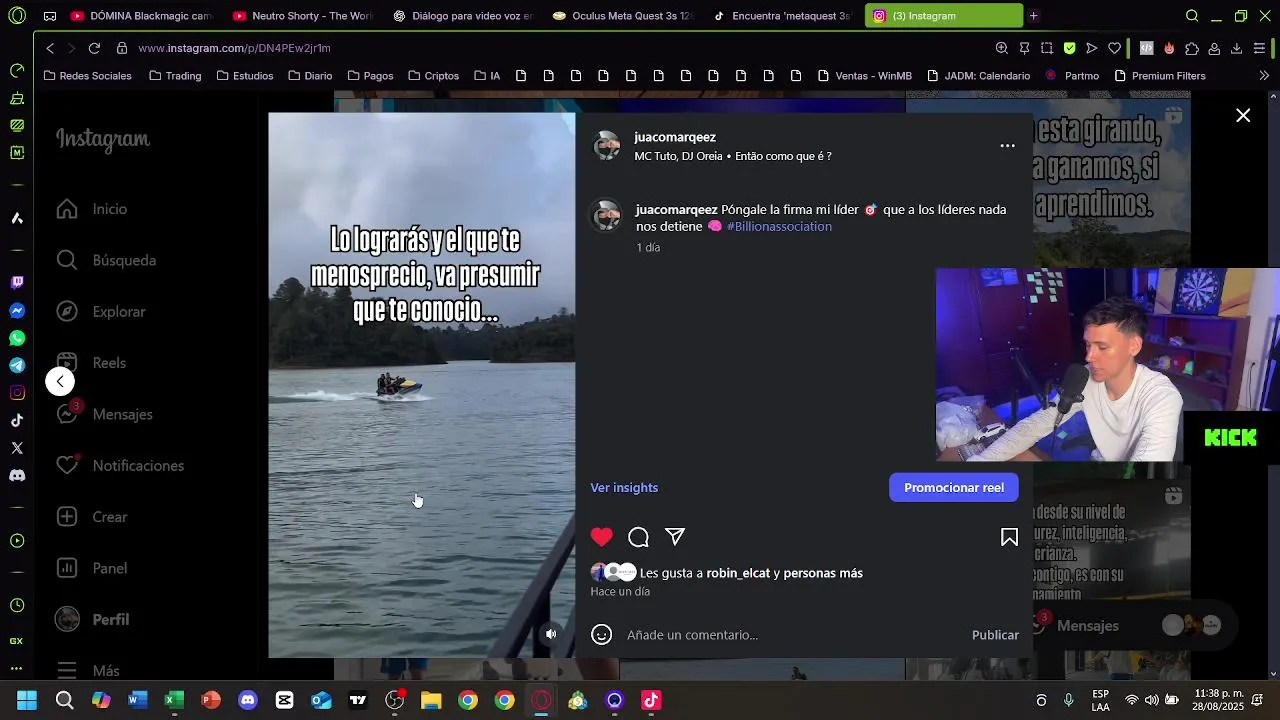Image resolution: width=1280 pixels, height=720 pixels.
Task: Open Búsqueda in Instagram sidebar
Action: [x=106, y=260]
